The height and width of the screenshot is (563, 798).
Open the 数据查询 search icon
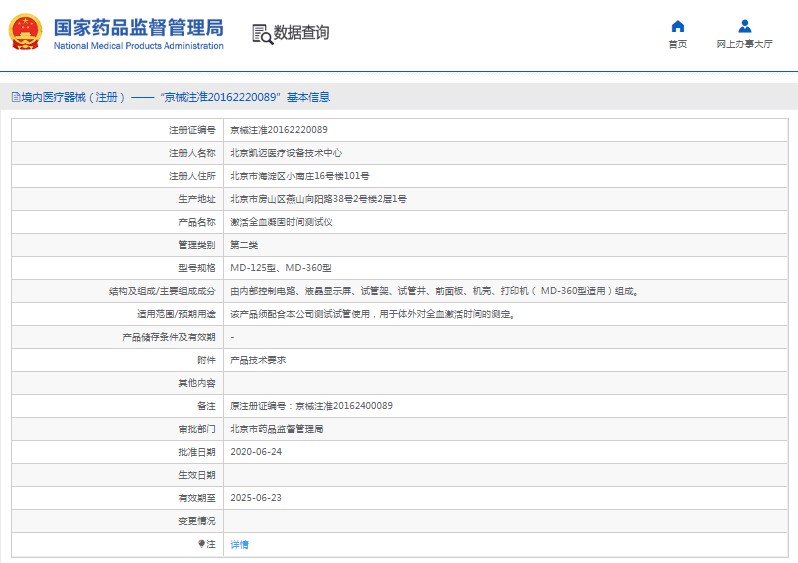point(263,34)
